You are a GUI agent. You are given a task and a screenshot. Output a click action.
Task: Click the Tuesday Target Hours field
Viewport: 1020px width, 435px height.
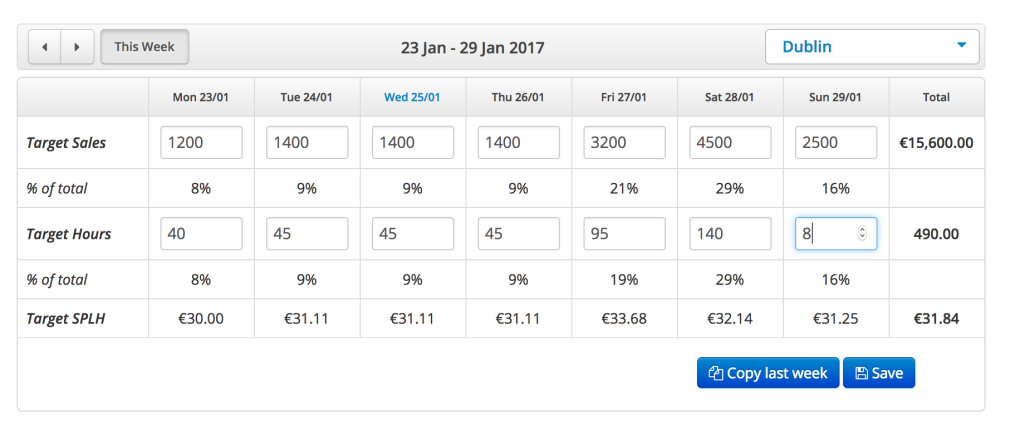307,233
